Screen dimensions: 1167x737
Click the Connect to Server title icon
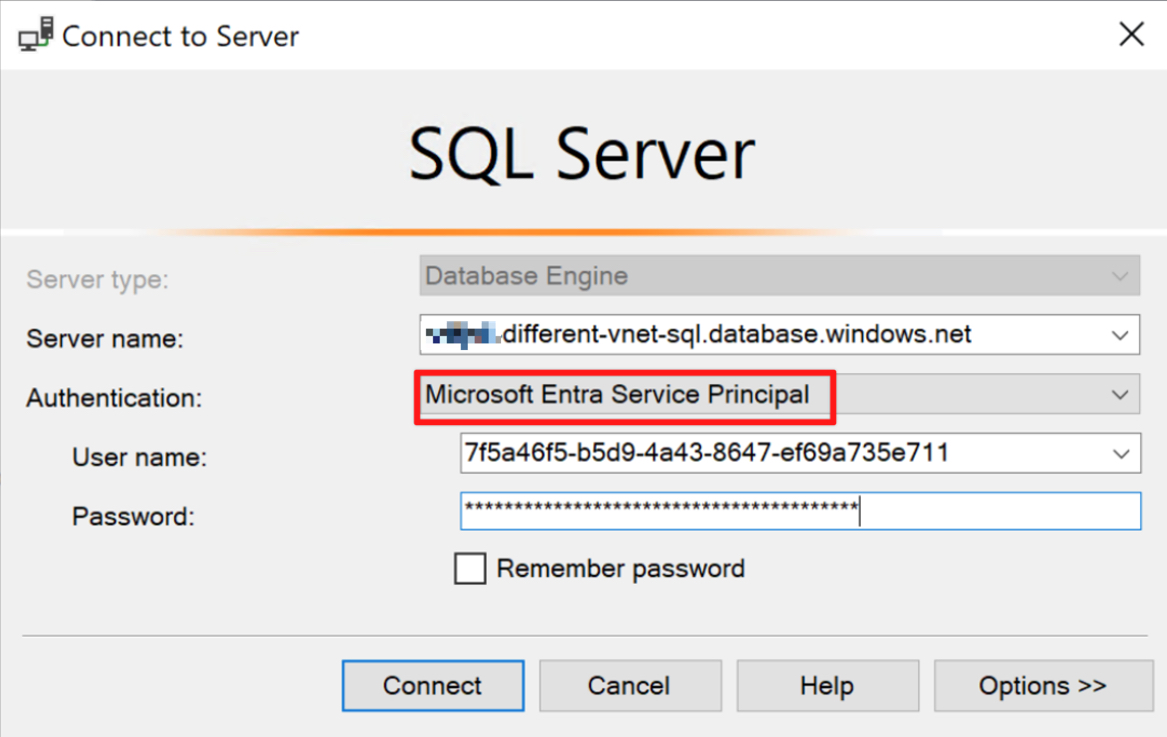click(x=36, y=34)
